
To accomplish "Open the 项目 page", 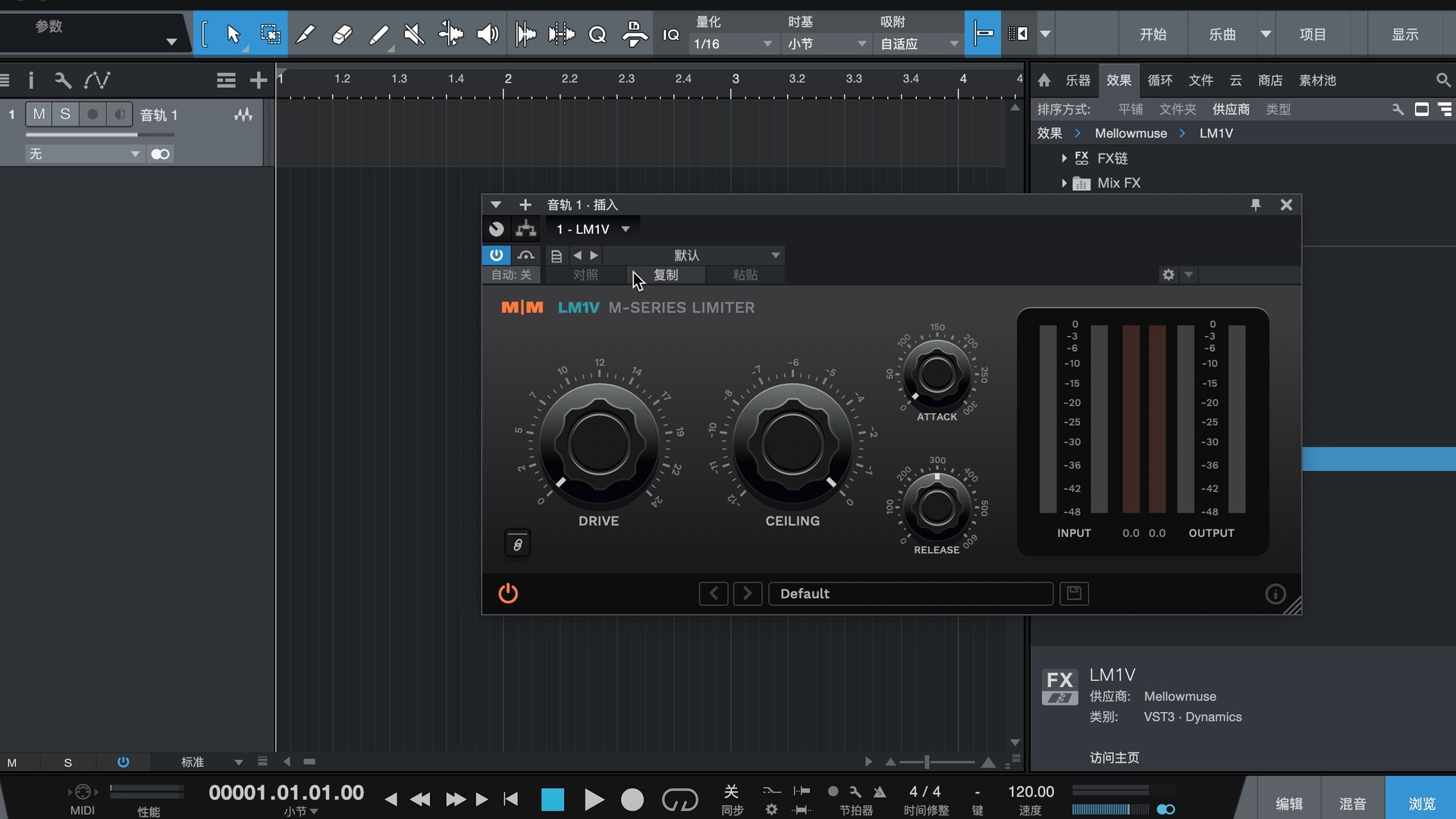I will pyautogui.click(x=1313, y=34).
